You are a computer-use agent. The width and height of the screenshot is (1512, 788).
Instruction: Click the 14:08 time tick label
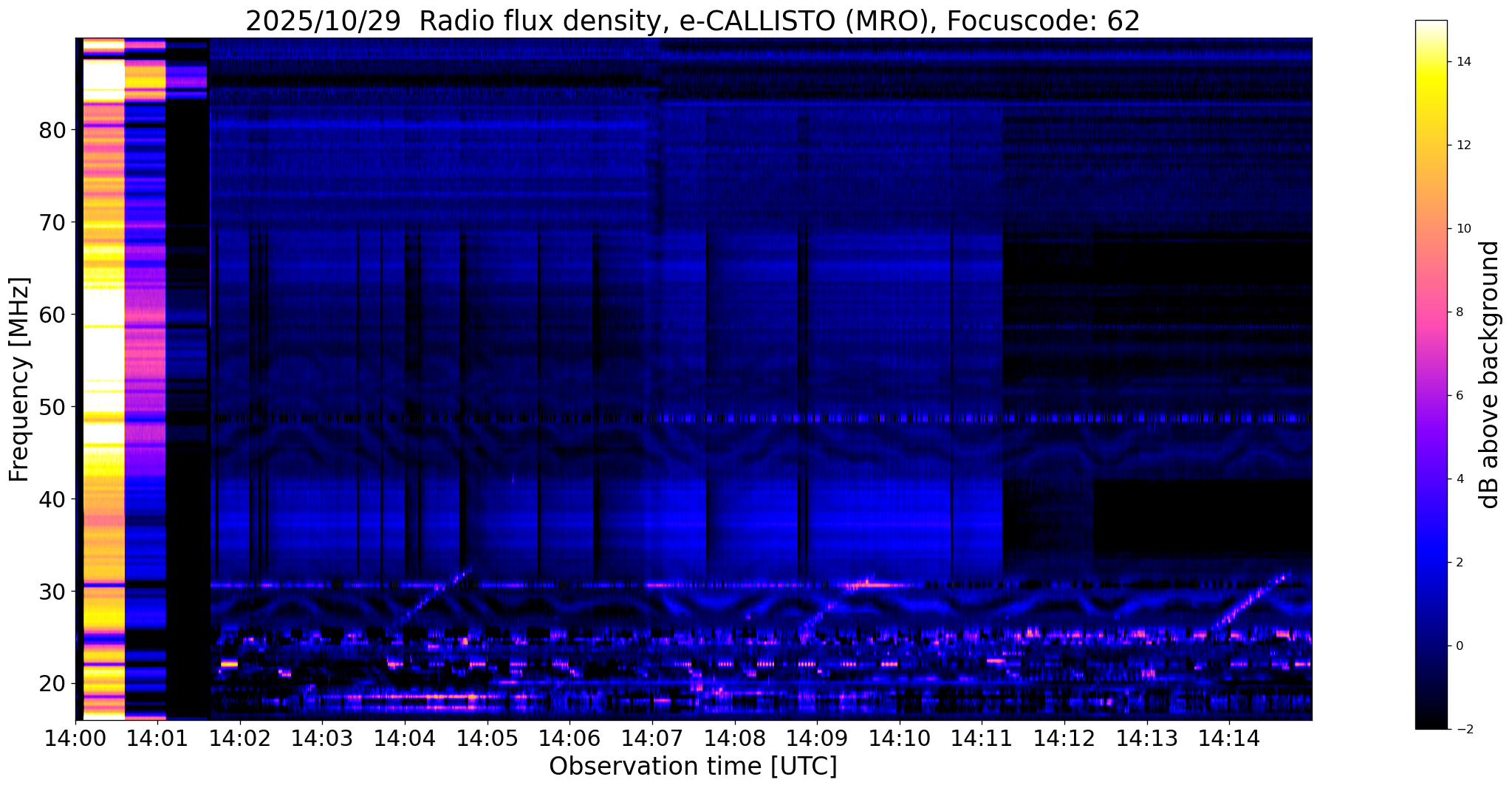point(734,738)
